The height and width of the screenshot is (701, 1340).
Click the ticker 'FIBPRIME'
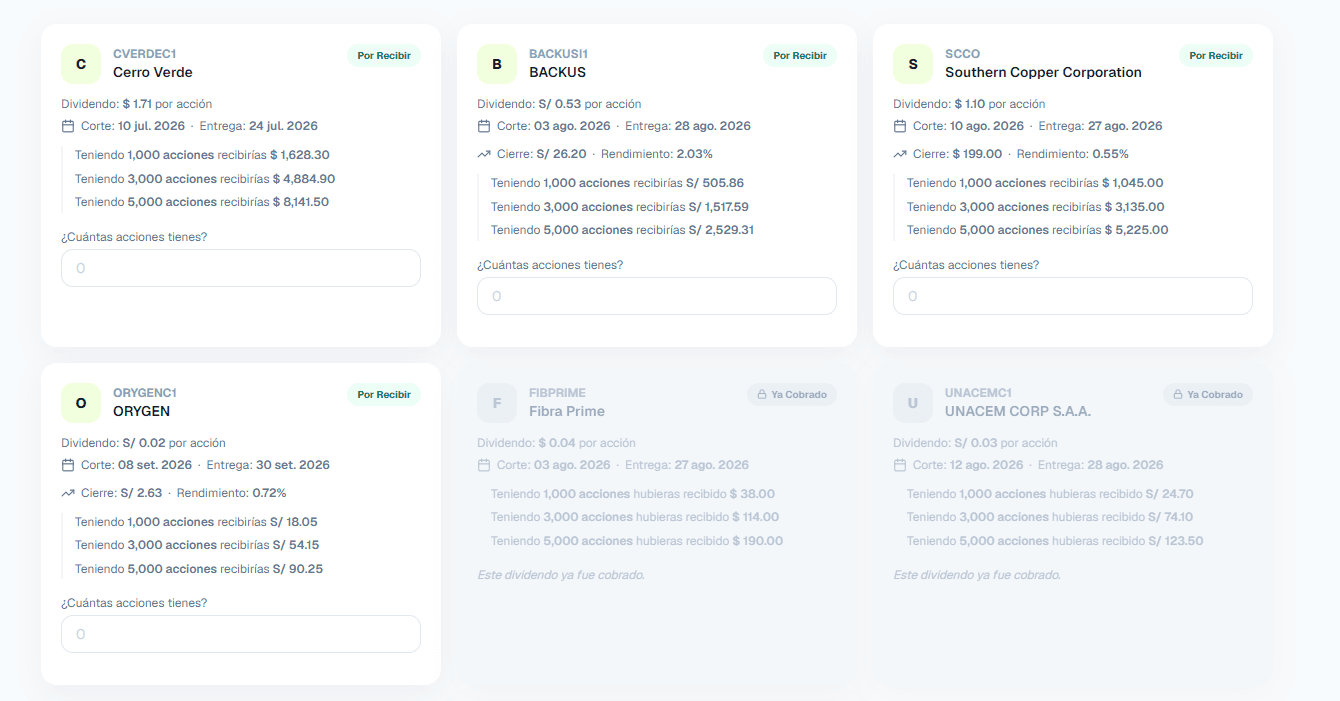(558, 393)
